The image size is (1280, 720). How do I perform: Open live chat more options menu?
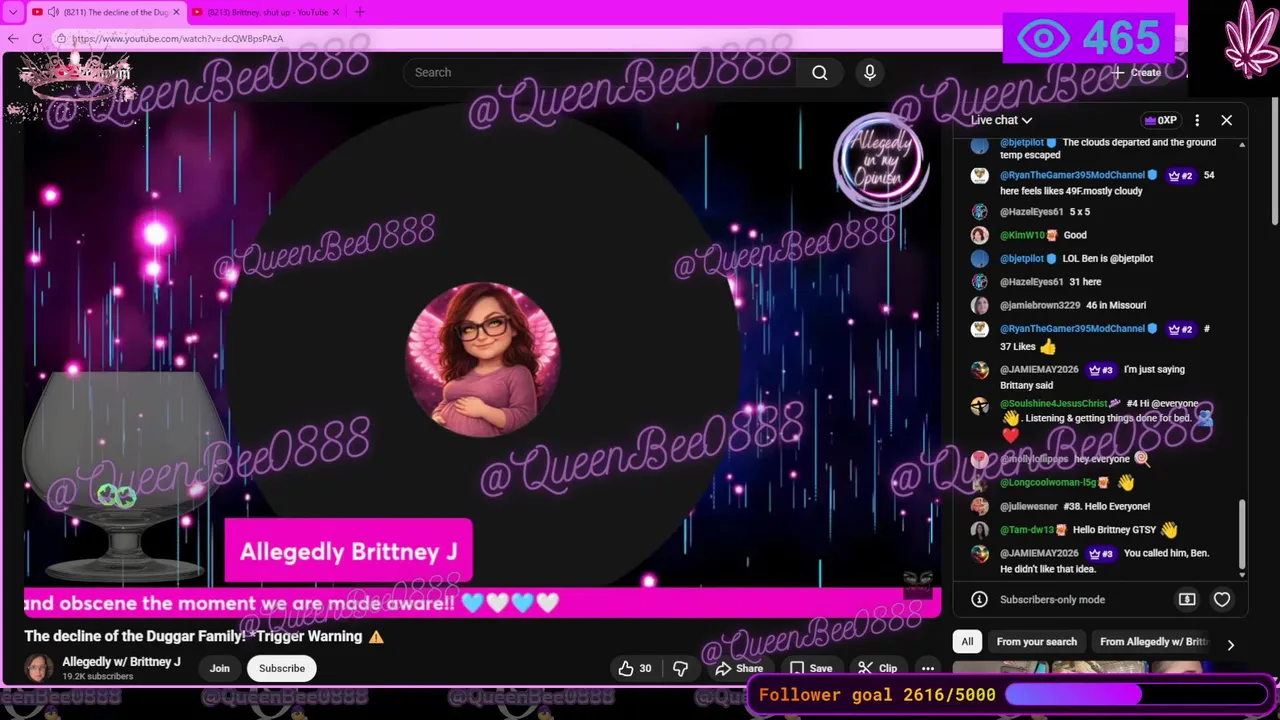point(1197,120)
